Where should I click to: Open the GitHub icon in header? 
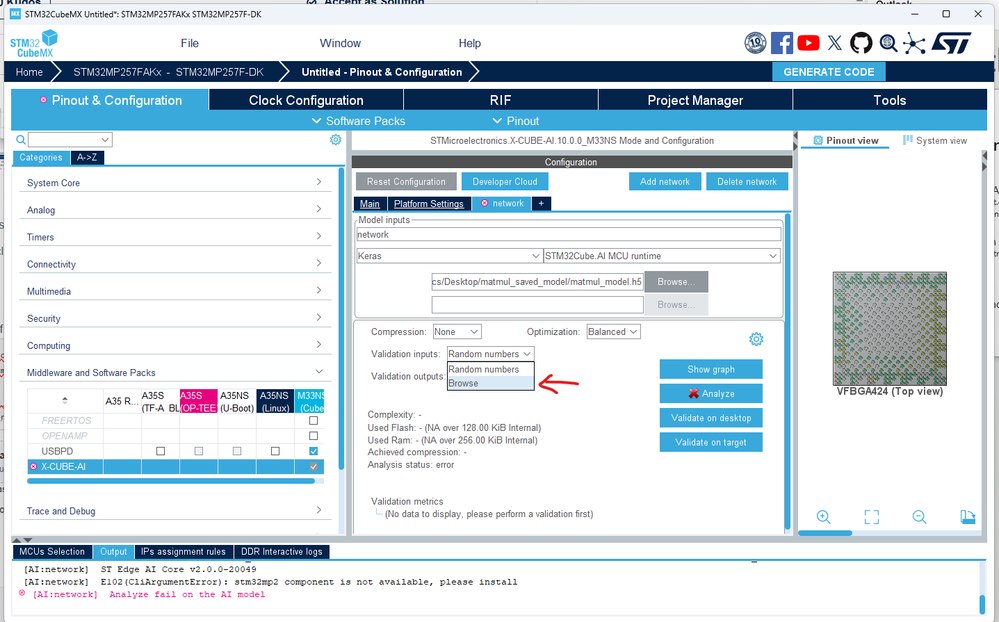[861, 43]
